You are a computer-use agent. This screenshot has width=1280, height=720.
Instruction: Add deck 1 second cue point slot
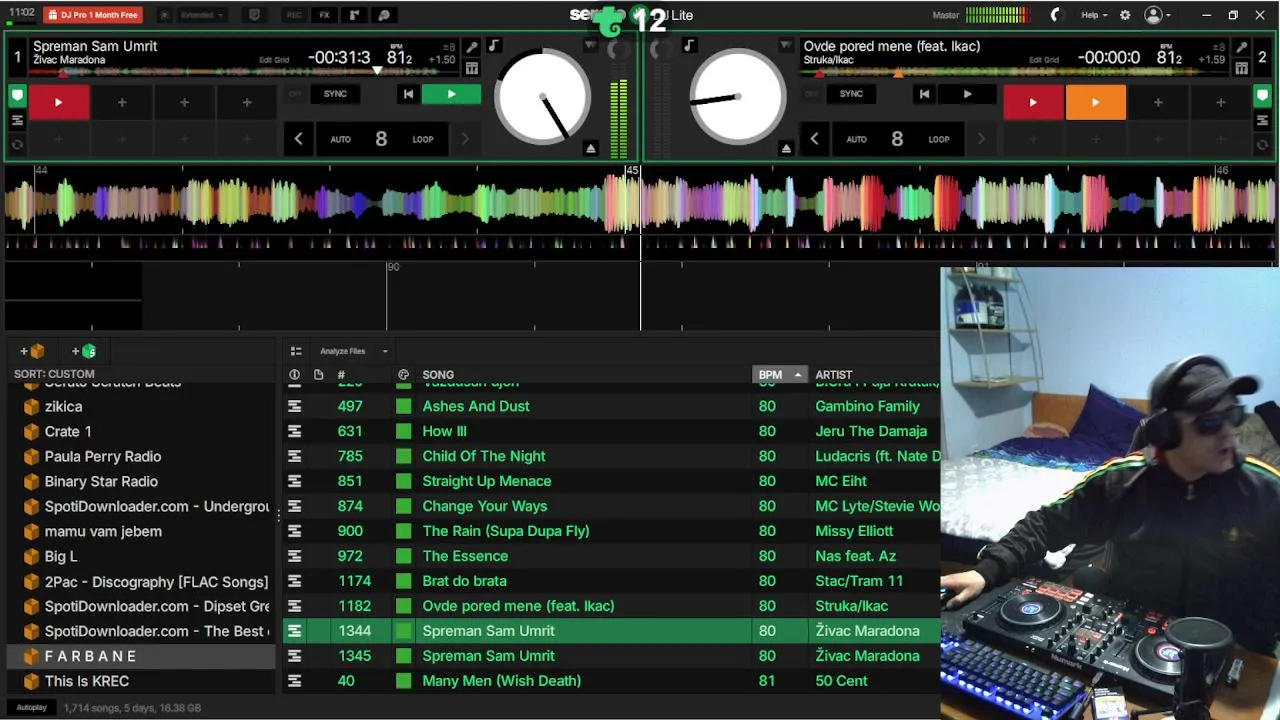click(x=122, y=102)
